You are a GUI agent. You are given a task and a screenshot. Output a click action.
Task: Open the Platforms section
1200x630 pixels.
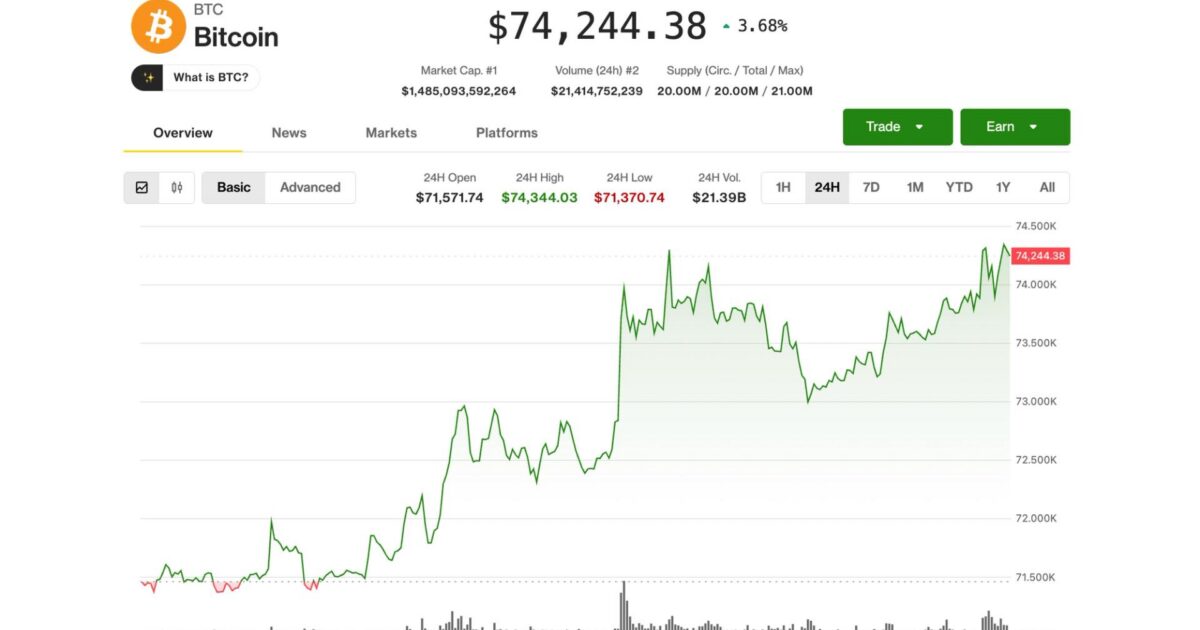(x=506, y=132)
